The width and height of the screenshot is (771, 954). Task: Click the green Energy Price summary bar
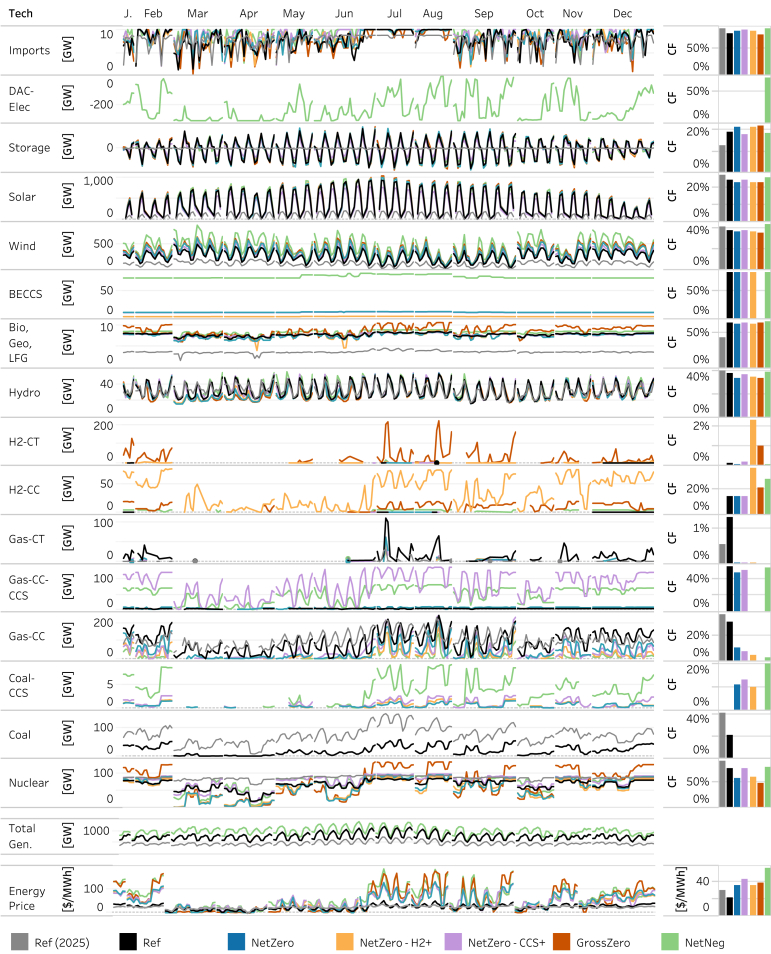pyautogui.click(x=767, y=891)
